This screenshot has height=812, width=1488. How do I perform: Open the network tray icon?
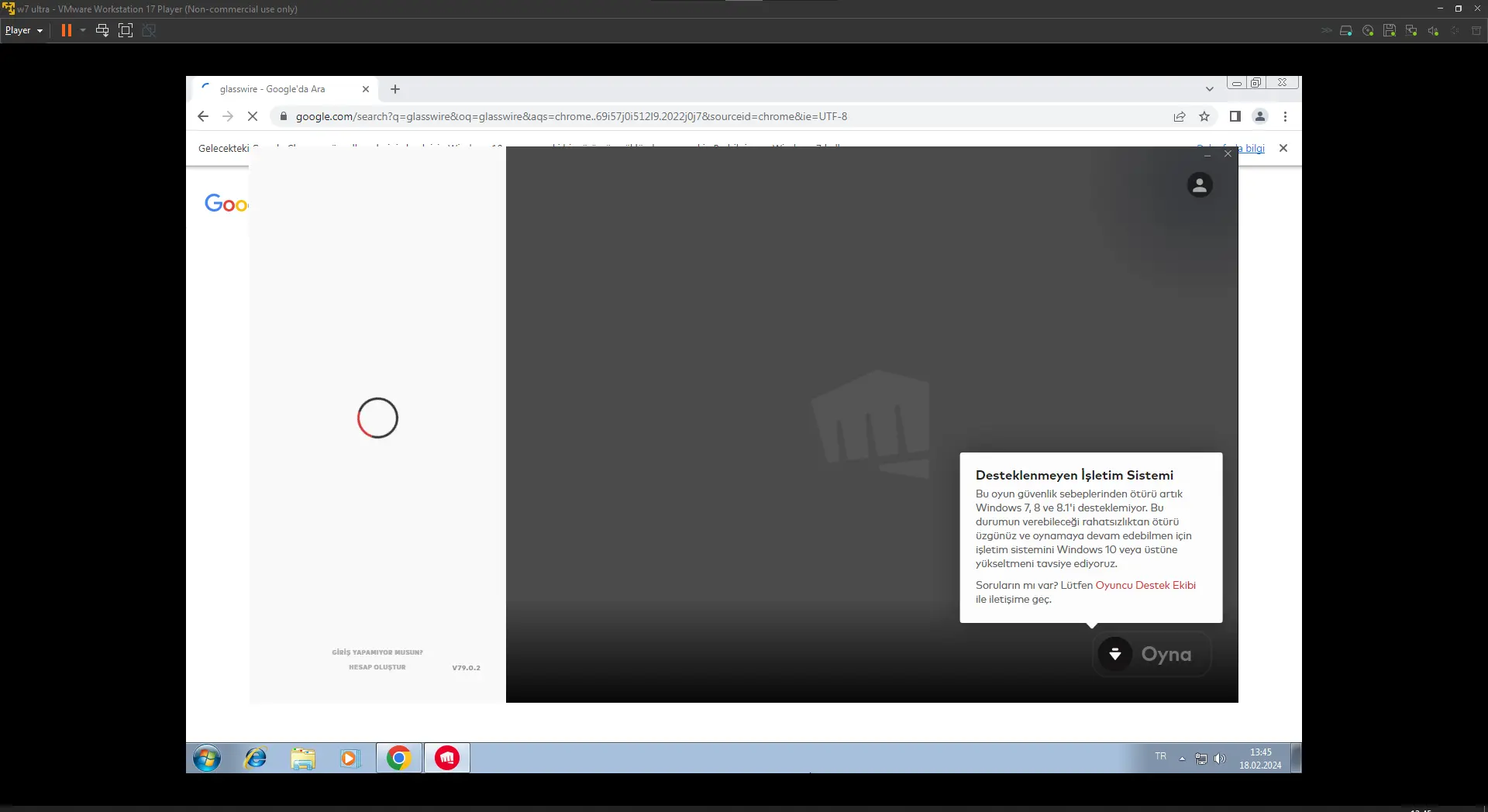(1201, 759)
